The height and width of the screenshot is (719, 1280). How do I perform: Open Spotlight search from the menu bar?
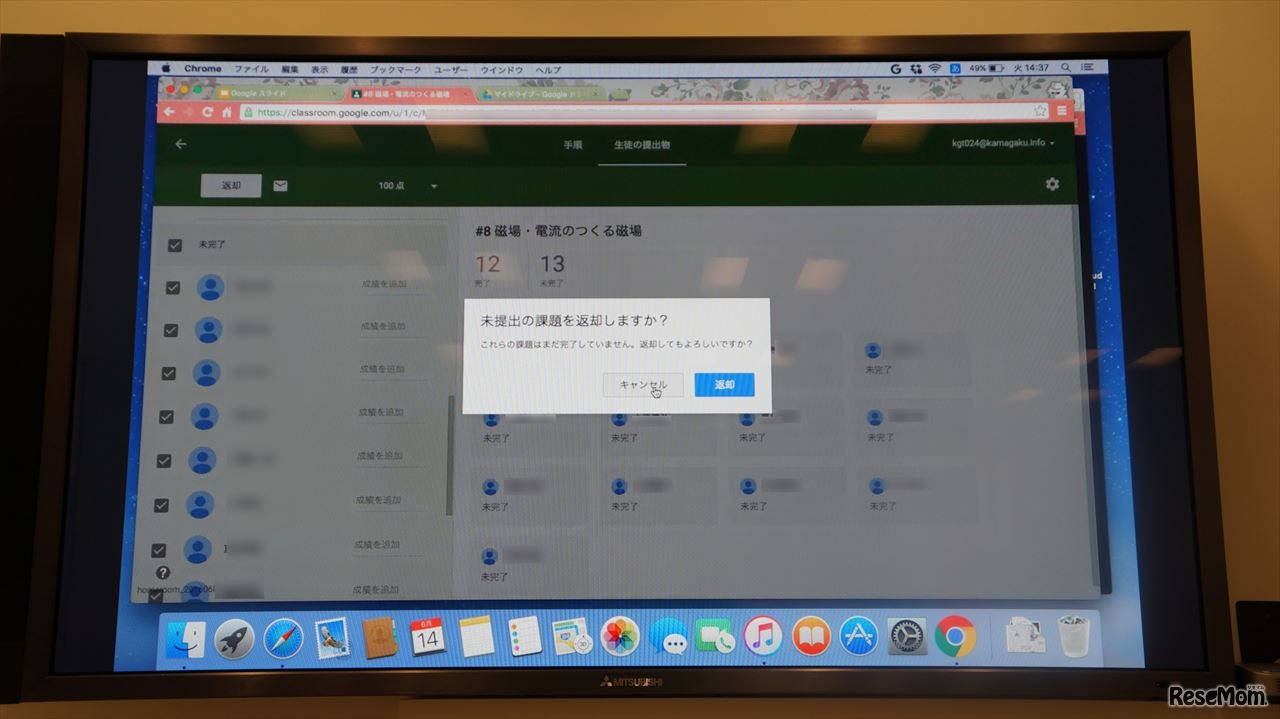(x=1066, y=68)
